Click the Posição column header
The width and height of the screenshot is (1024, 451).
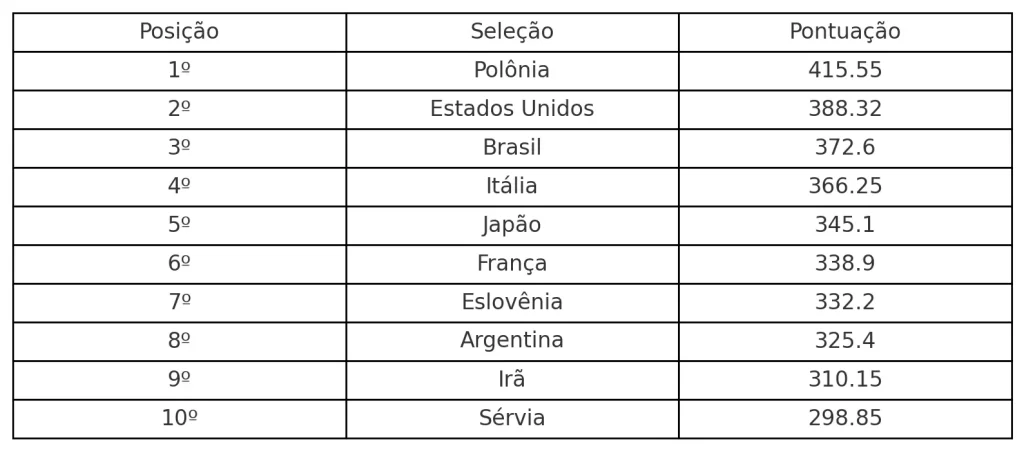[x=179, y=32]
